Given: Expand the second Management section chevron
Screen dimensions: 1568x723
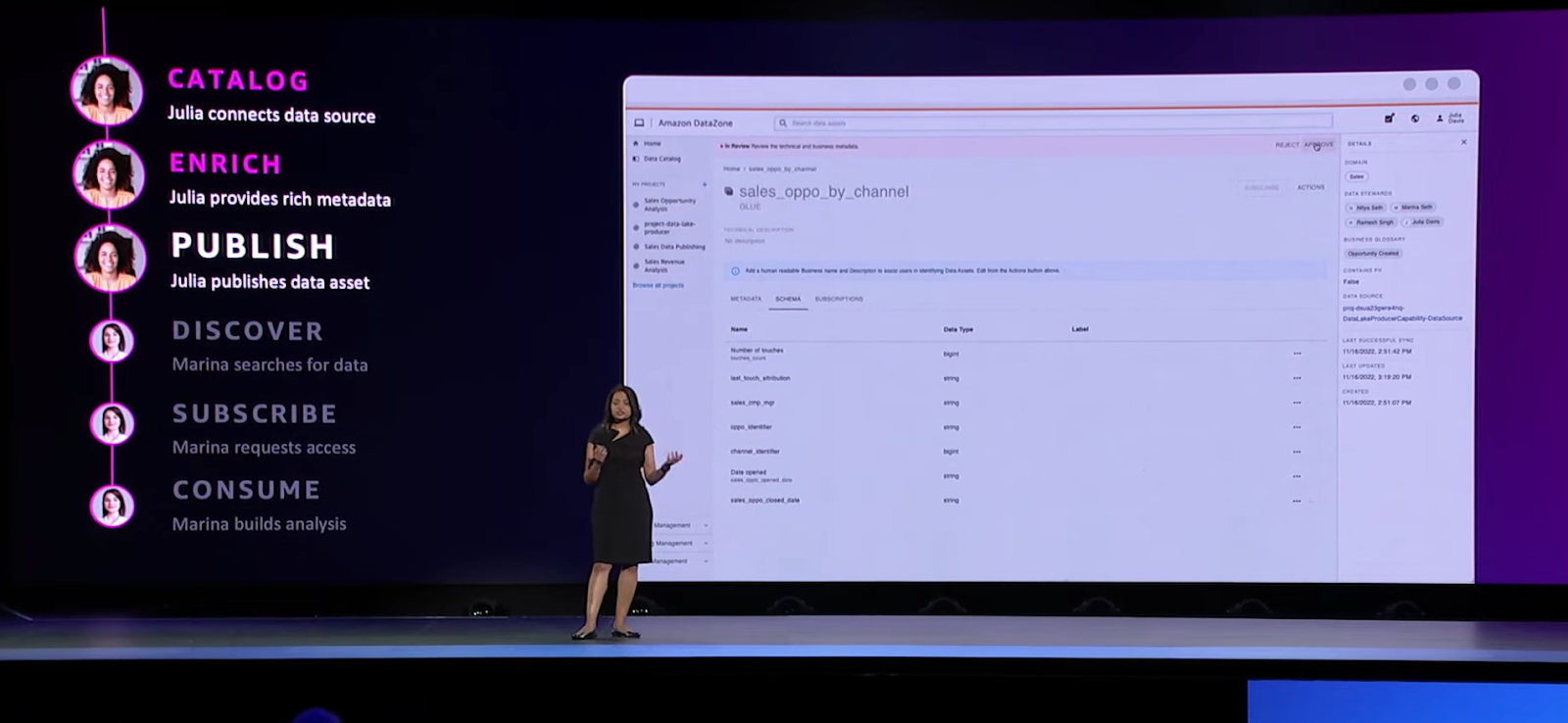Looking at the screenshot, I should 706,543.
